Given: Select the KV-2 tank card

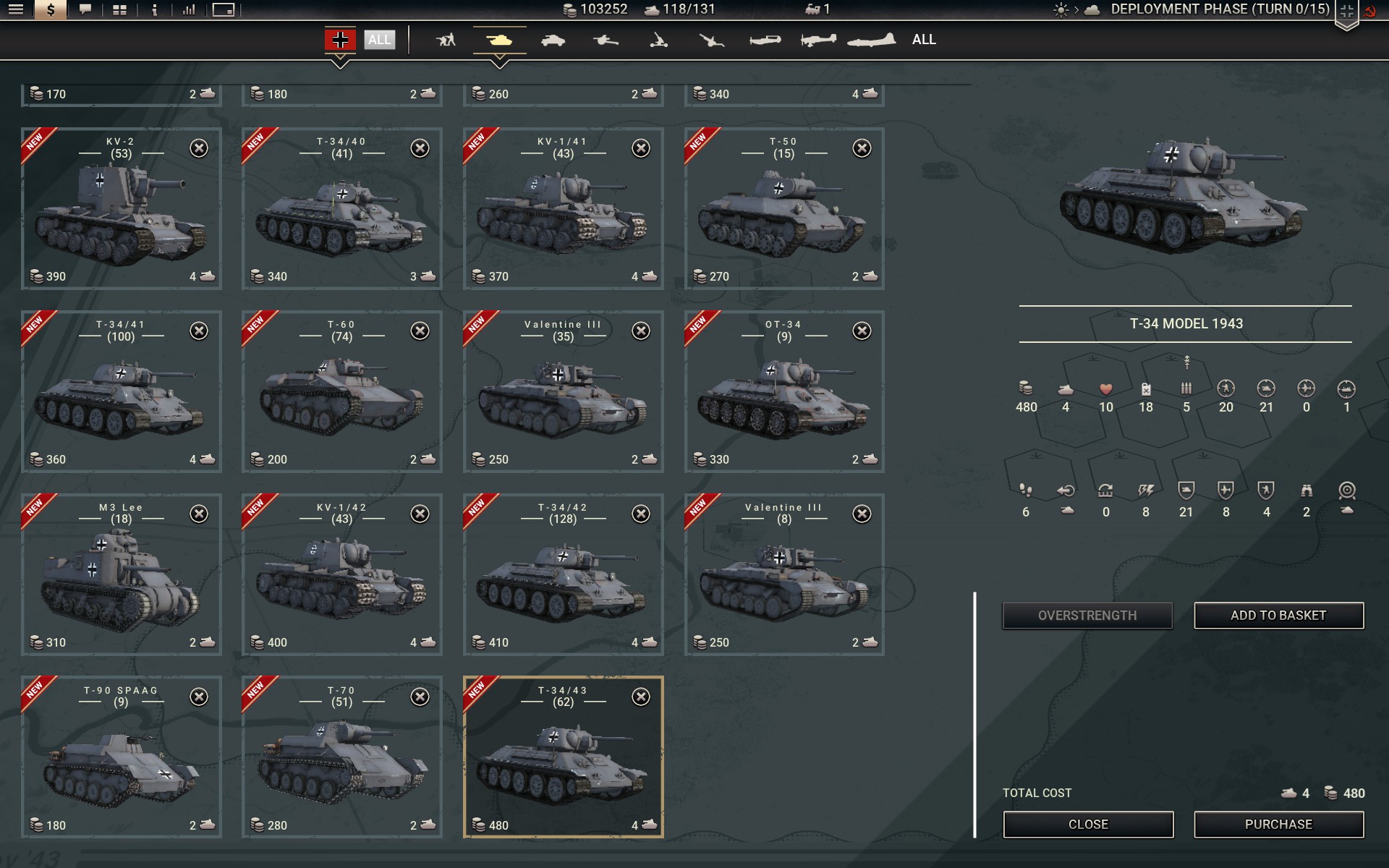Looking at the screenshot, I should click(122, 209).
